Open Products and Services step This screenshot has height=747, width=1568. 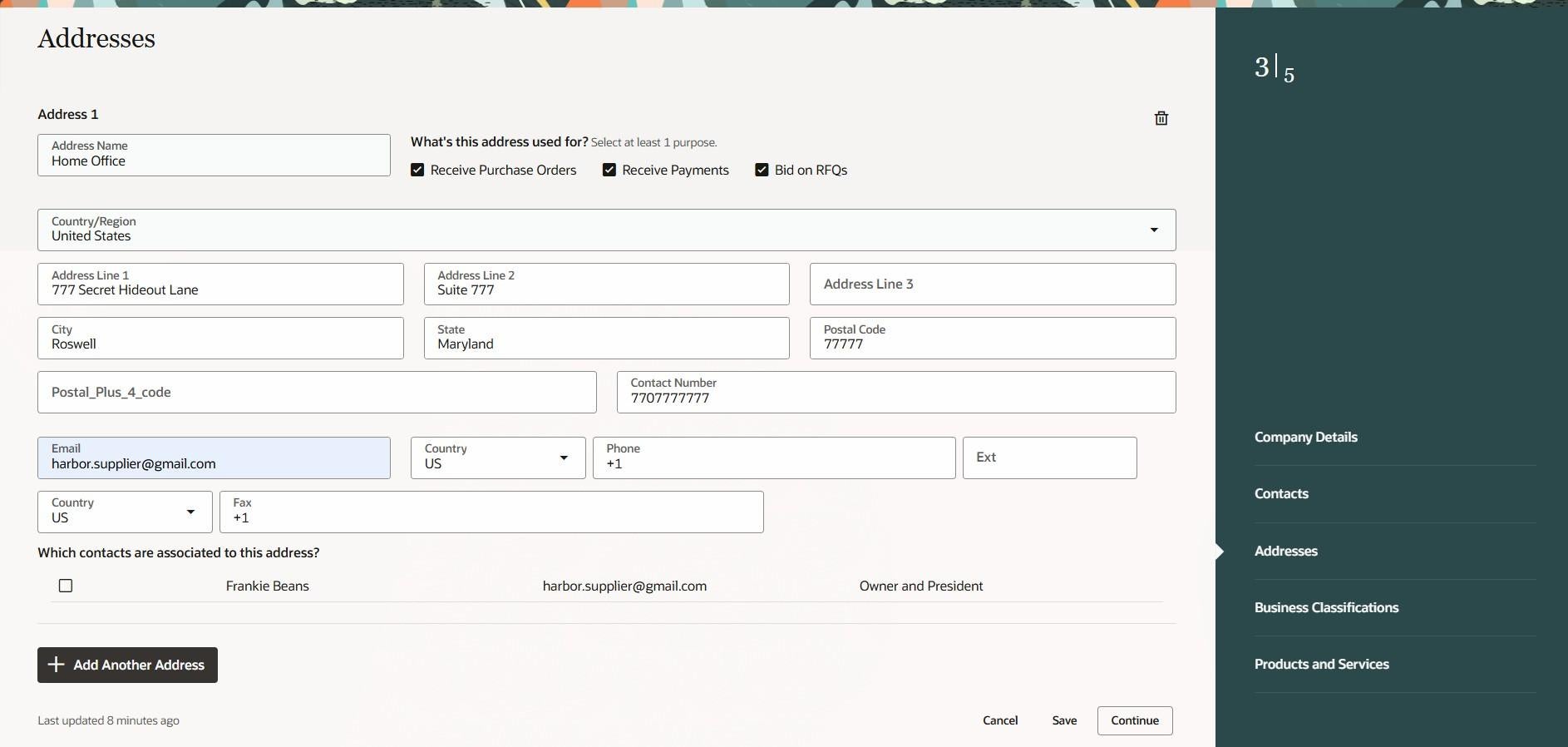click(1321, 664)
